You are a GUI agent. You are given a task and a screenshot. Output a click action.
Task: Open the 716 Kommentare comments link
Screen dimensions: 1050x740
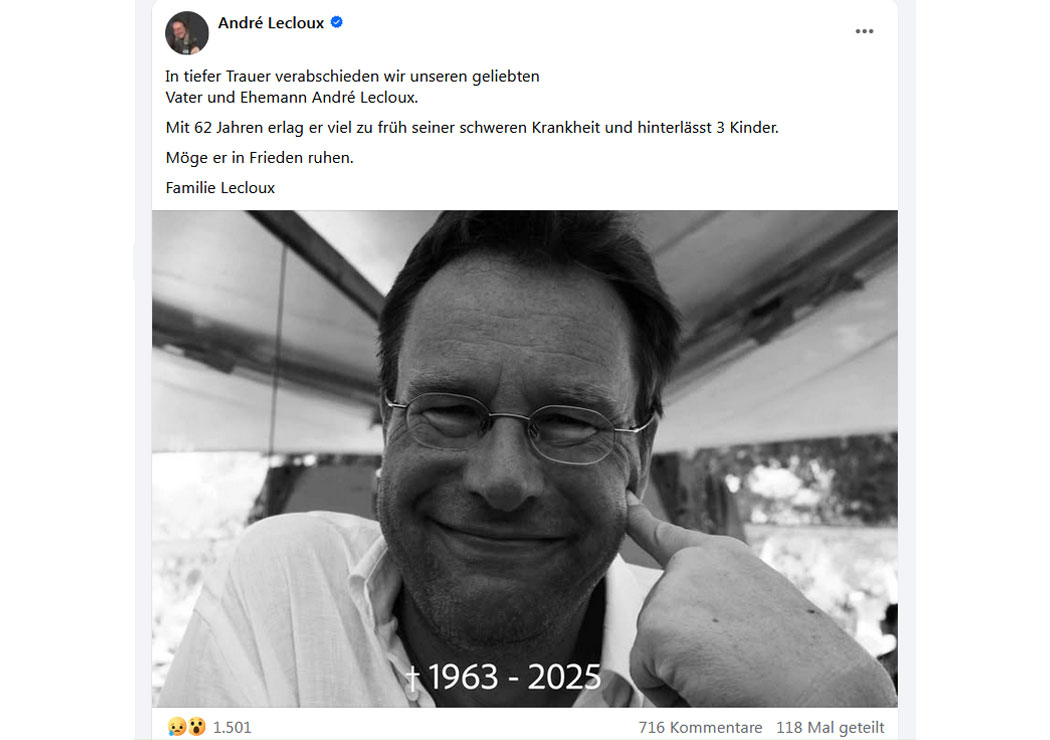click(700, 727)
